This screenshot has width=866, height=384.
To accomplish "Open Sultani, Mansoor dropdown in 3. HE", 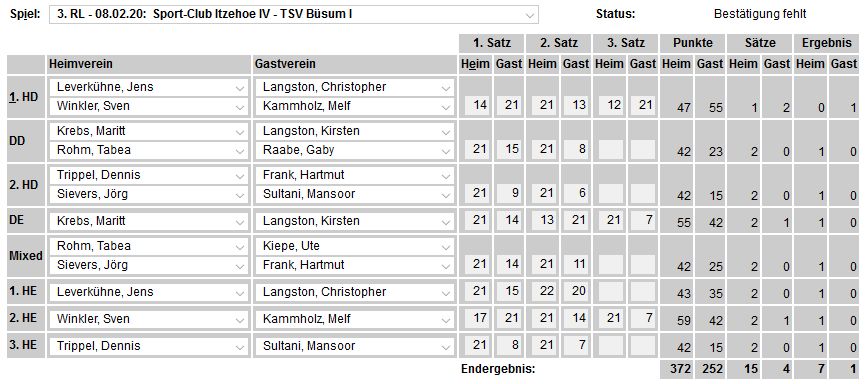I will tap(355, 346).
